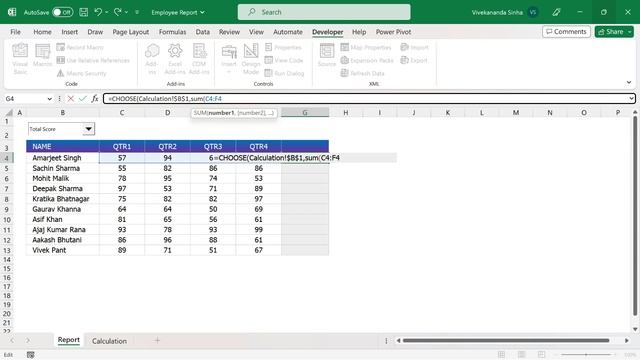This screenshot has height=360, width=640.
Task: Click Record Macro in Code group
Action: coord(80,47)
